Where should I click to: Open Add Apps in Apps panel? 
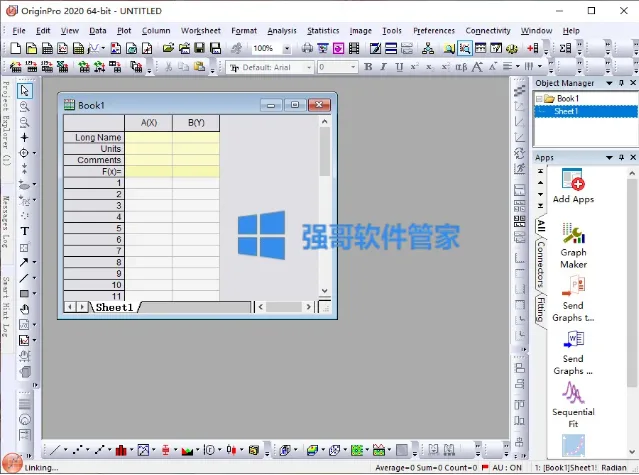click(x=573, y=186)
